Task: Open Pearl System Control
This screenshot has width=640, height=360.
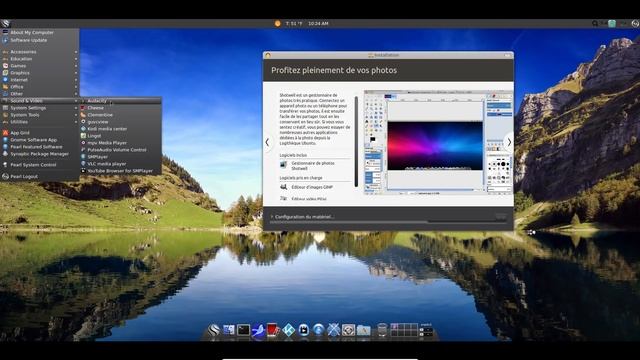Action: click(x=40, y=164)
